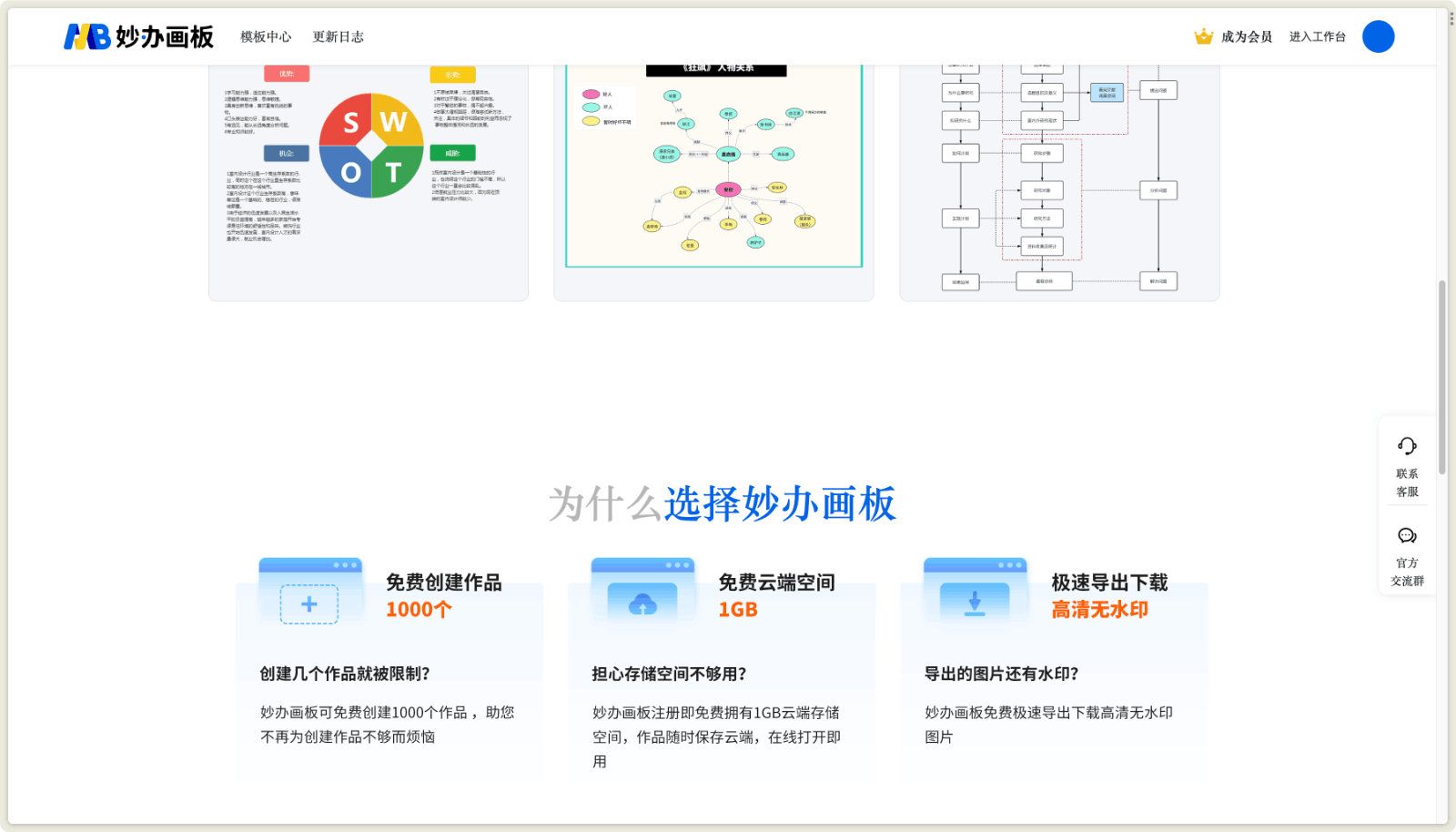Screen dimensions: 1456x832
Task: Open the blue user avatar
Action: [1378, 36]
